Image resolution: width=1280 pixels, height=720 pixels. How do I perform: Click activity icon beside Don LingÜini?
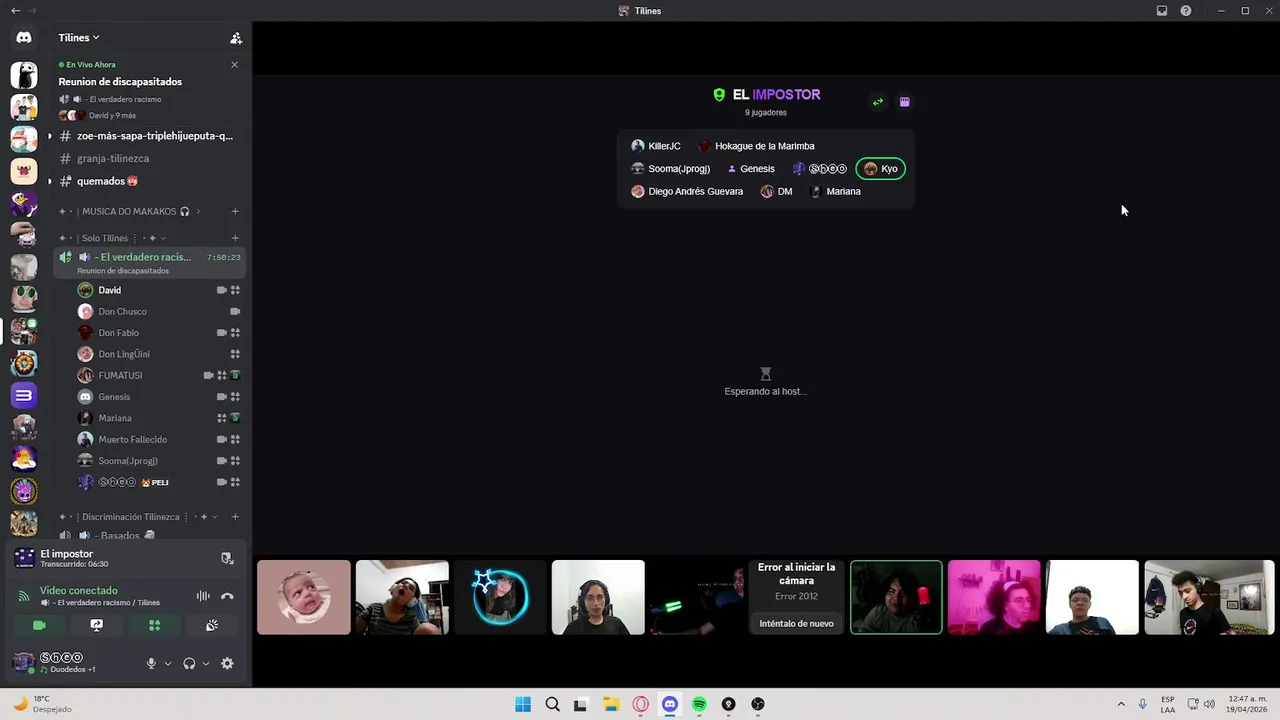point(235,354)
